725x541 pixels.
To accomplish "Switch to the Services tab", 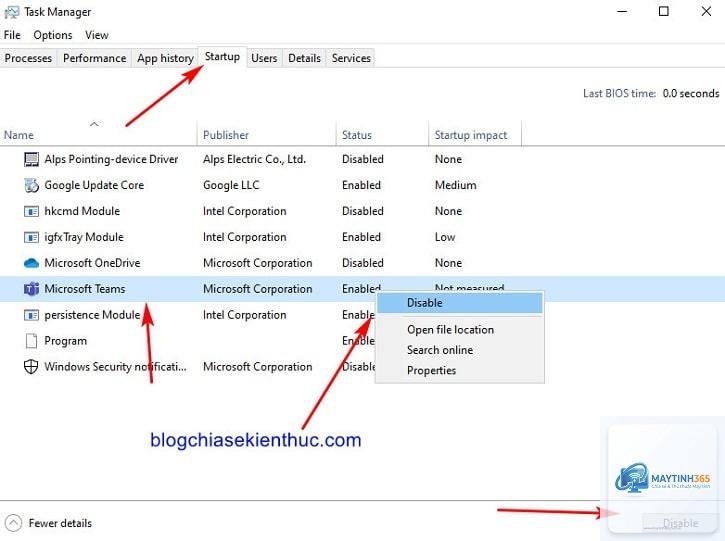I will pos(351,58).
